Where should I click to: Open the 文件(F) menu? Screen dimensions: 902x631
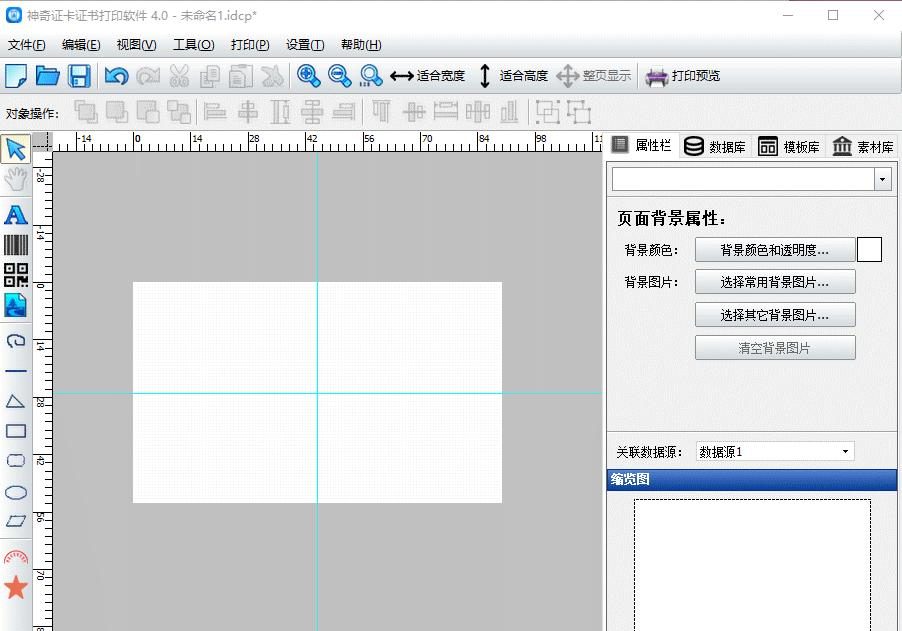pyautogui.click(x=26, y=44)
